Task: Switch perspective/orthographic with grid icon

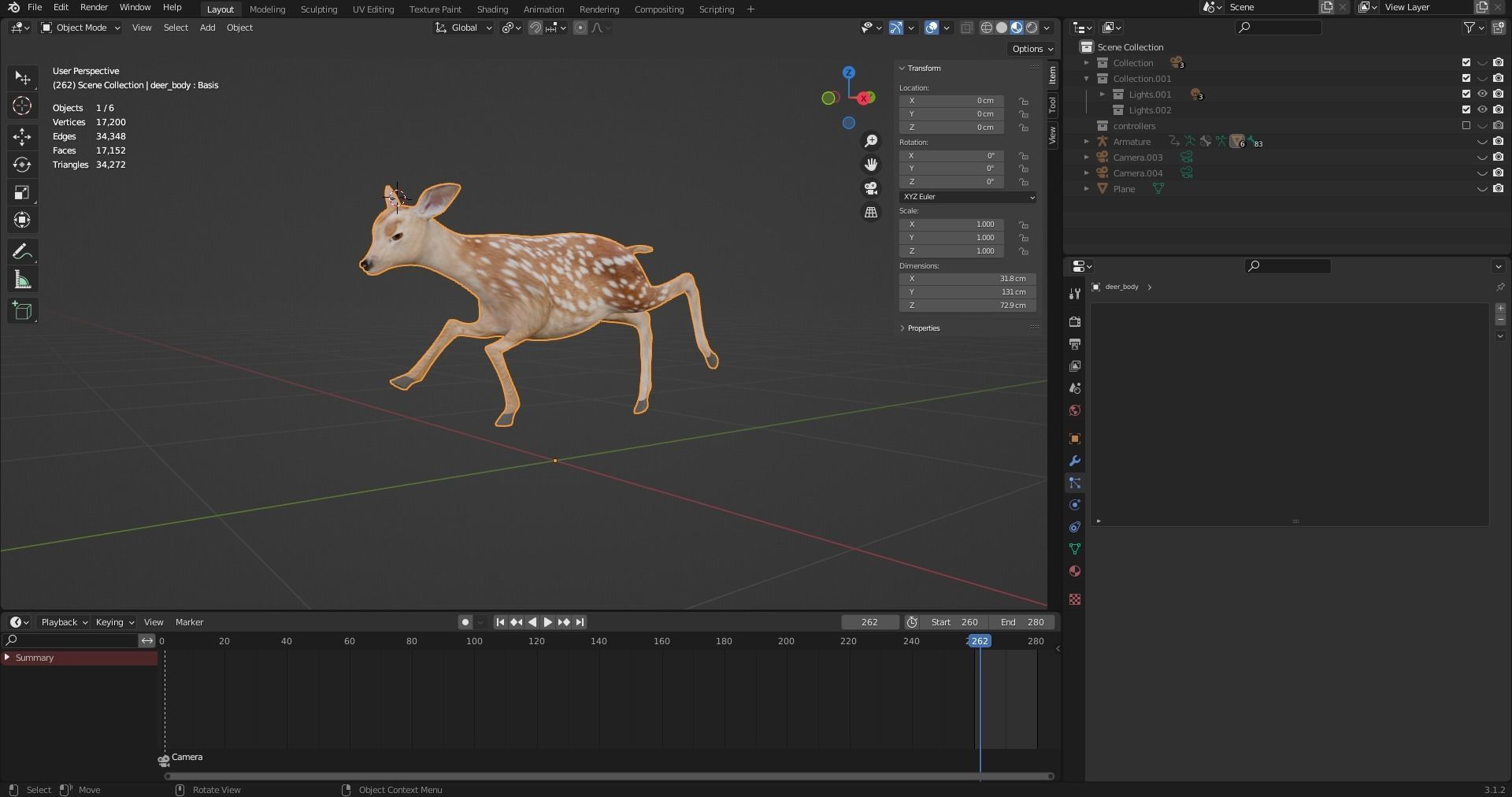Action: (871, 213)
